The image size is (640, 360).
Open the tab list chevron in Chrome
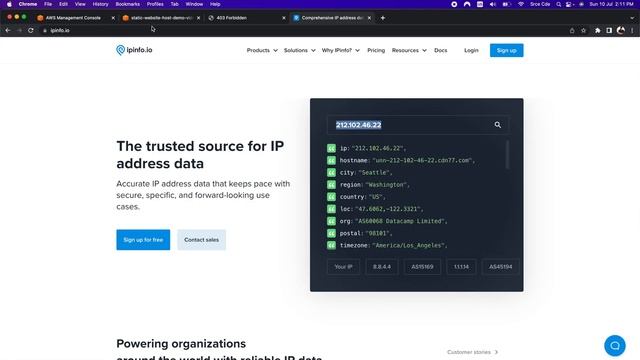632,18
